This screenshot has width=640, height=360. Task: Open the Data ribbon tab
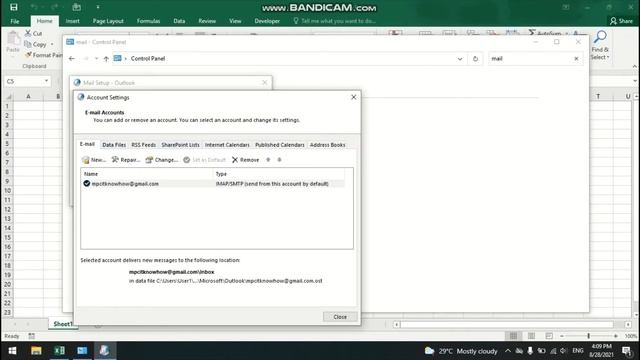(179, 21)
